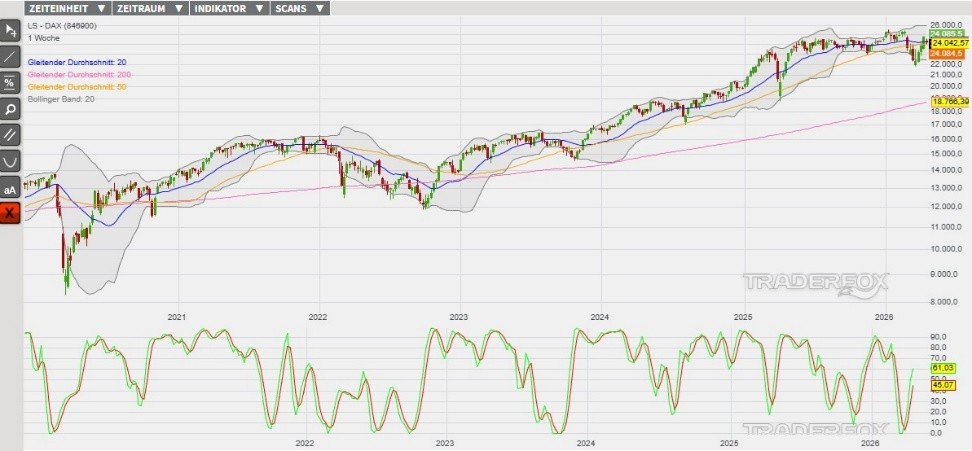972x451 pixels.
Task: Pick the arc curve drawing tool
Action: [10, 160]
